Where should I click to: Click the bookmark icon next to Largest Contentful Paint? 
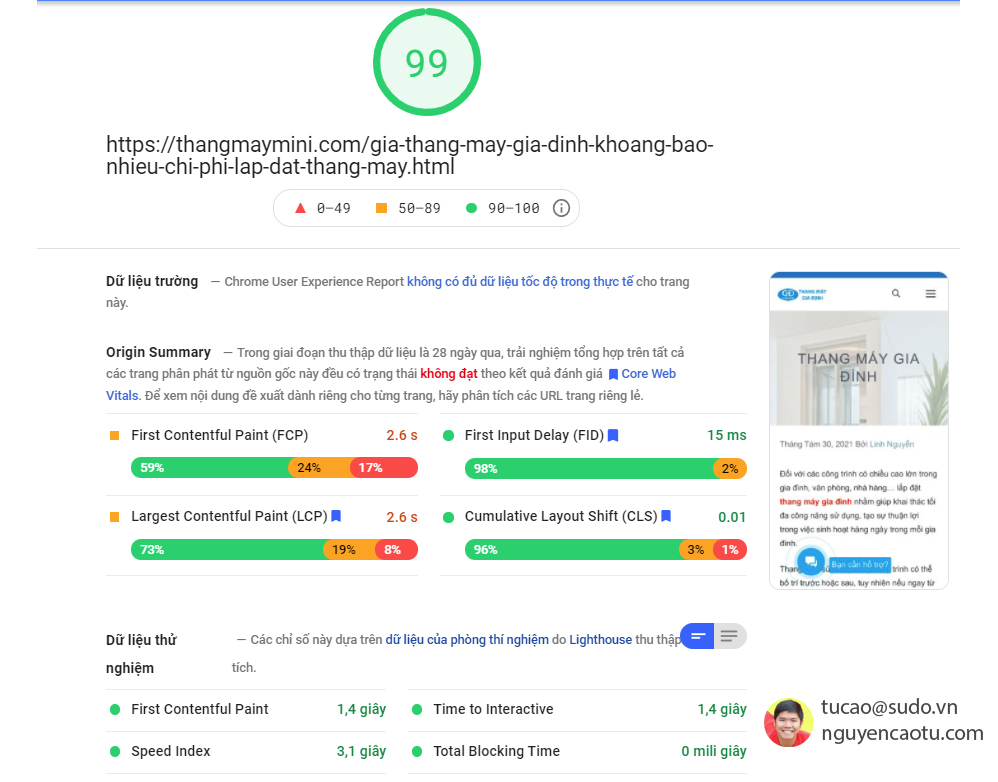tap(336, 516)
